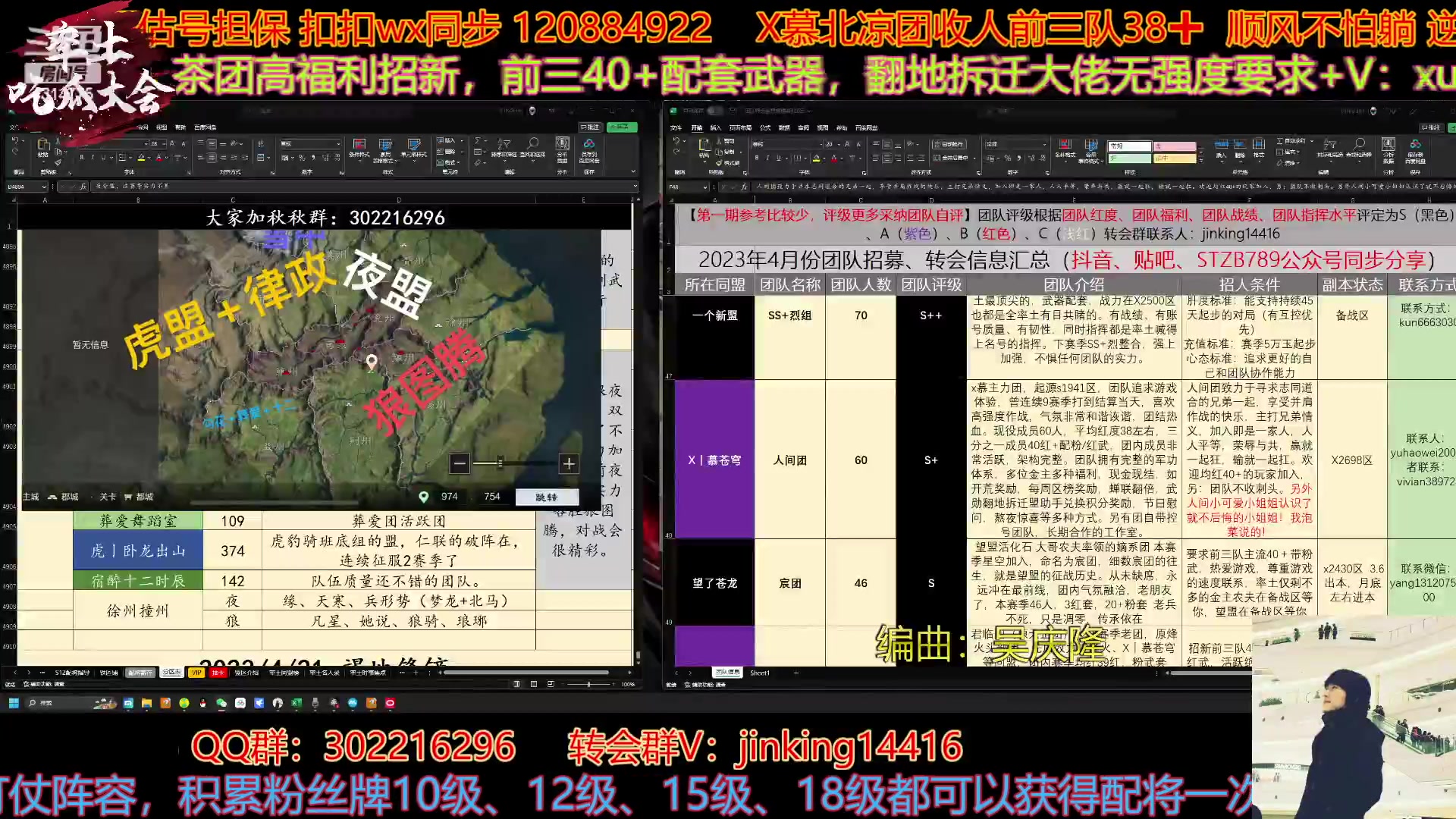The height and width of the screenshot is (819, 1456).
Task: Click Comments button in left Excel window
Action: [x=589, y=127]
